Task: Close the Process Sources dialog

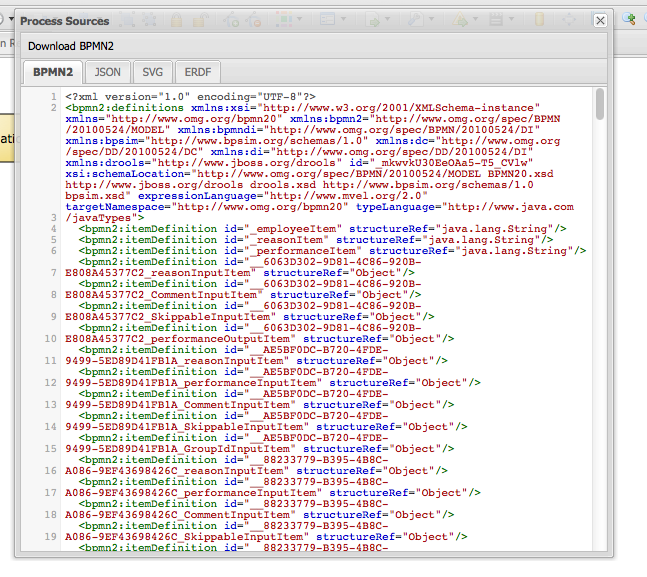Action: click(x=600, y=20)
